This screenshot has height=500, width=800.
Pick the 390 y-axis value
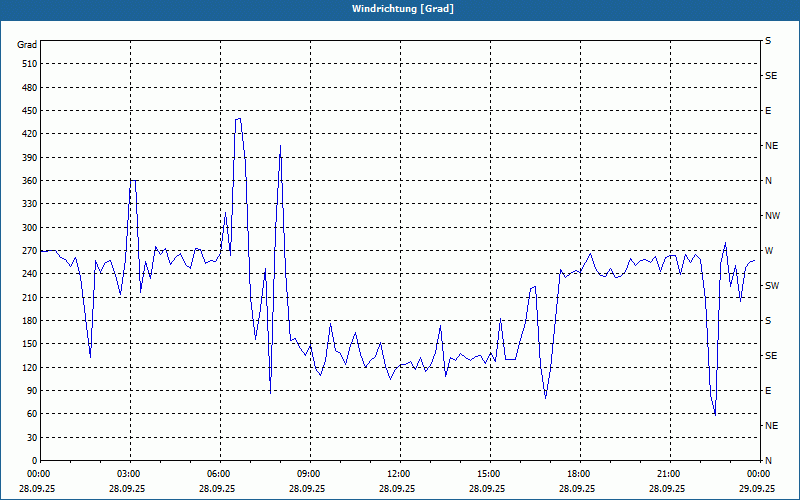(x=30, y=158)
